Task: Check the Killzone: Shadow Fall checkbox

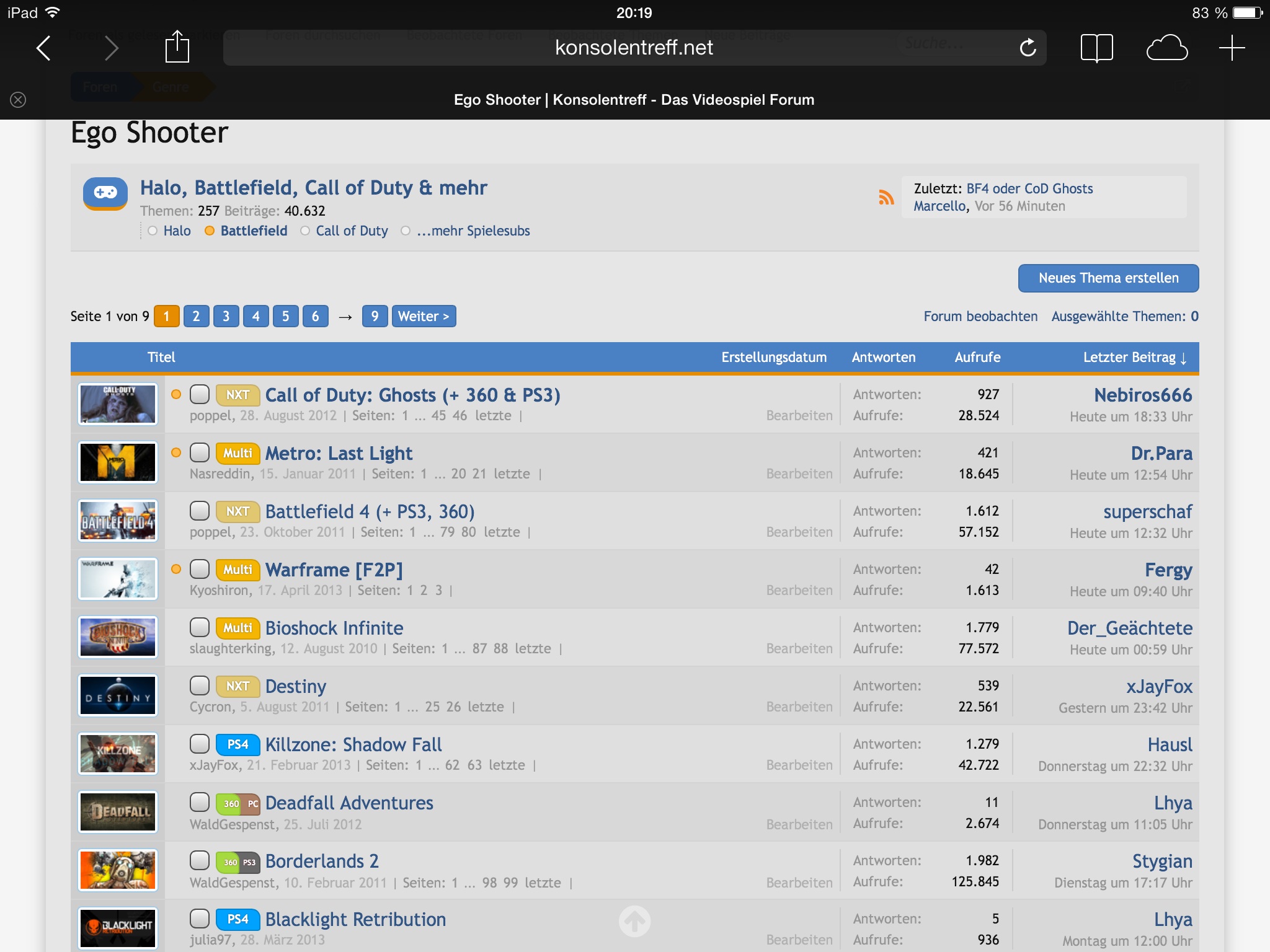Action: tap(200, 744)
